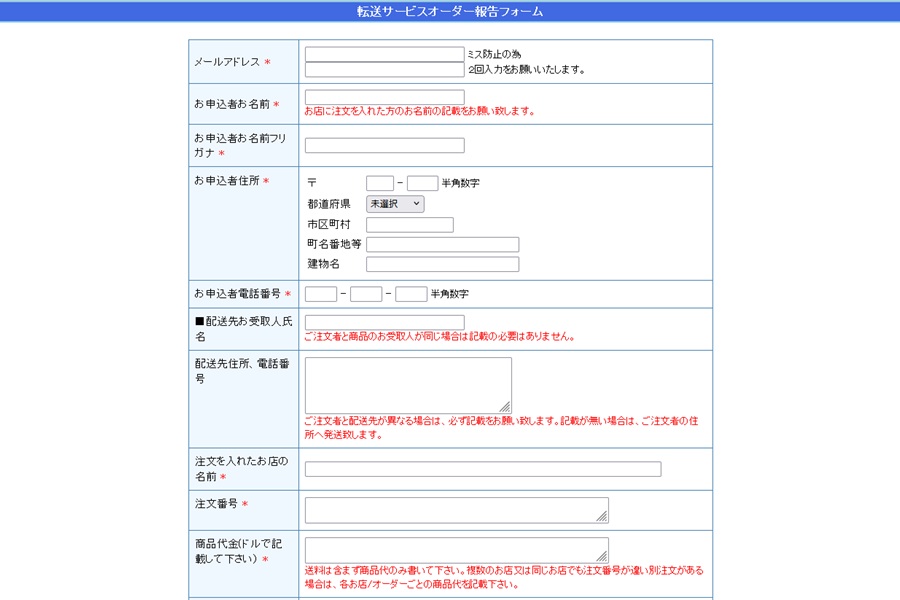This screenshot has height=600, width=900.
Task: Click the 注文を入れたお店の名前 field
Action: [x=482, y=469]
